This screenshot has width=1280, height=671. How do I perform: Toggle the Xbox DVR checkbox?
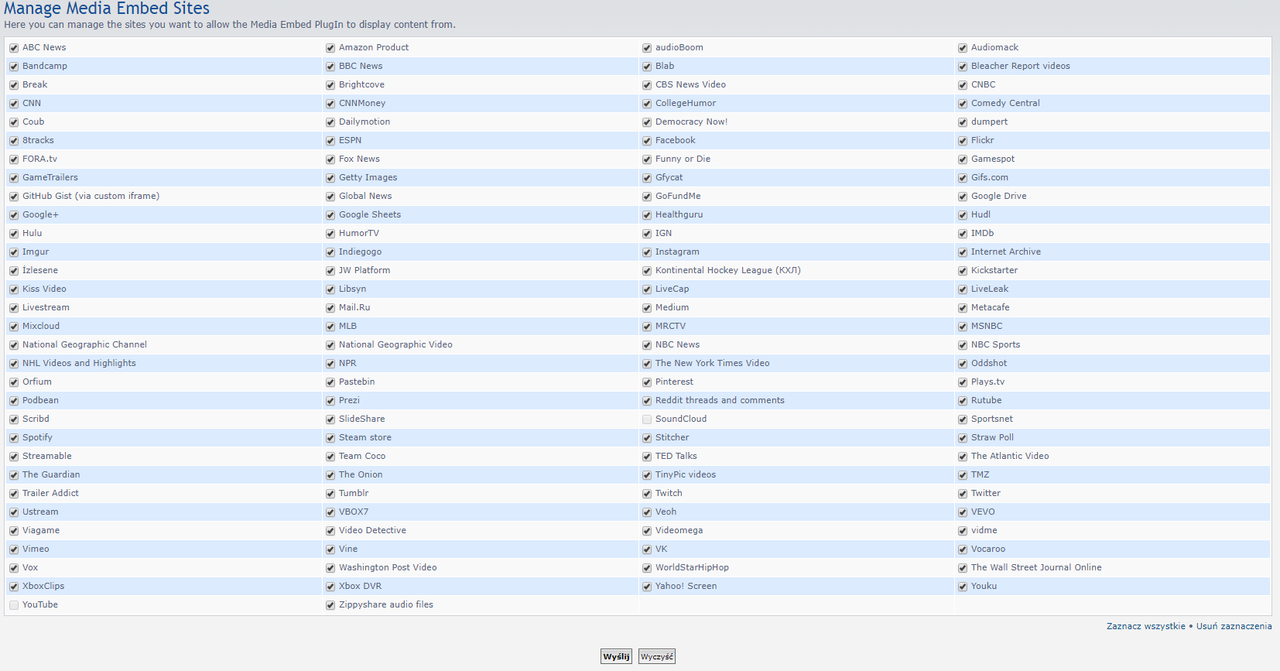(x=330, y=586)
